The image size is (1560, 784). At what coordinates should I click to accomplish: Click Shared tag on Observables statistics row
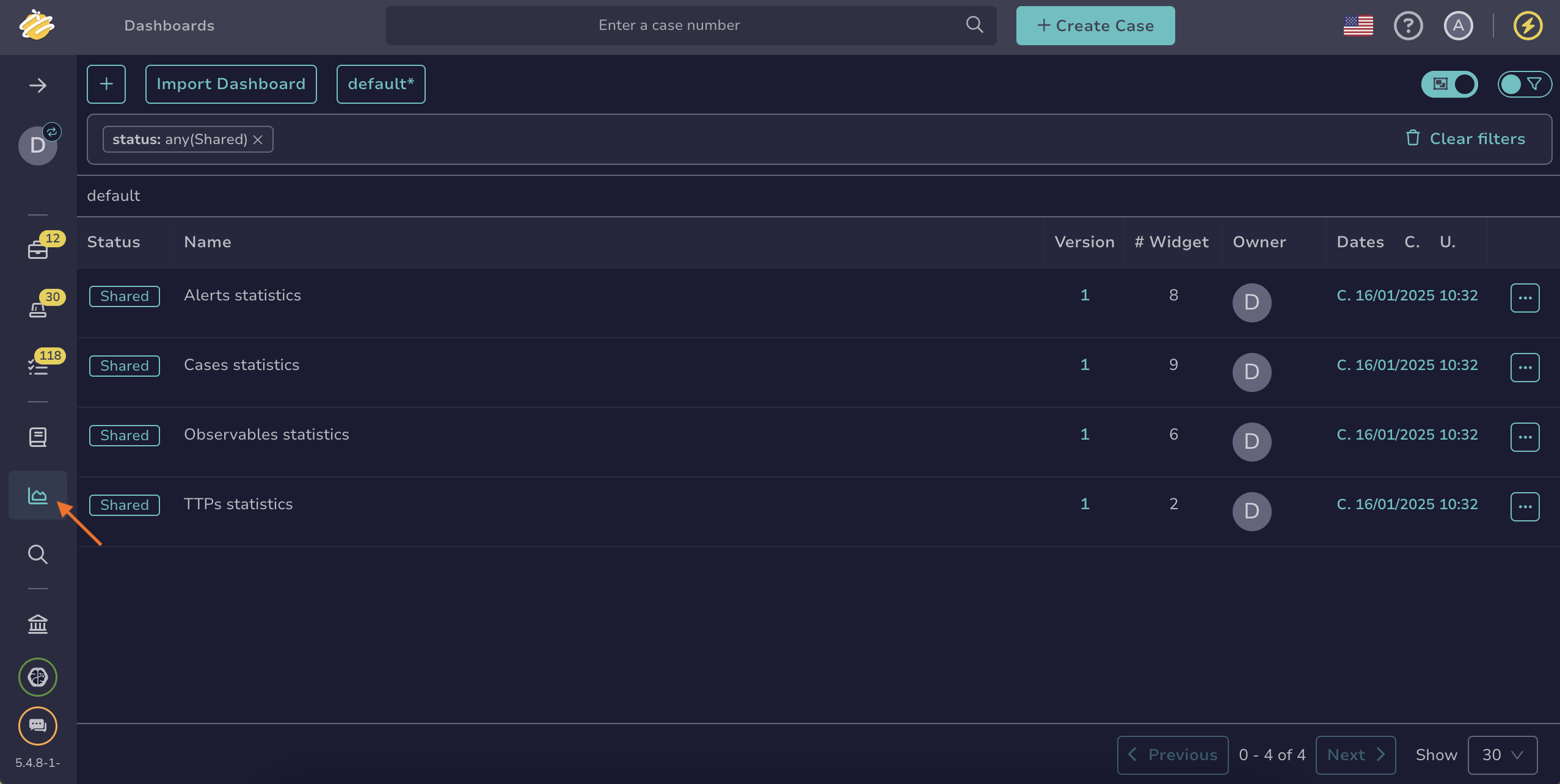coord(125,436)
